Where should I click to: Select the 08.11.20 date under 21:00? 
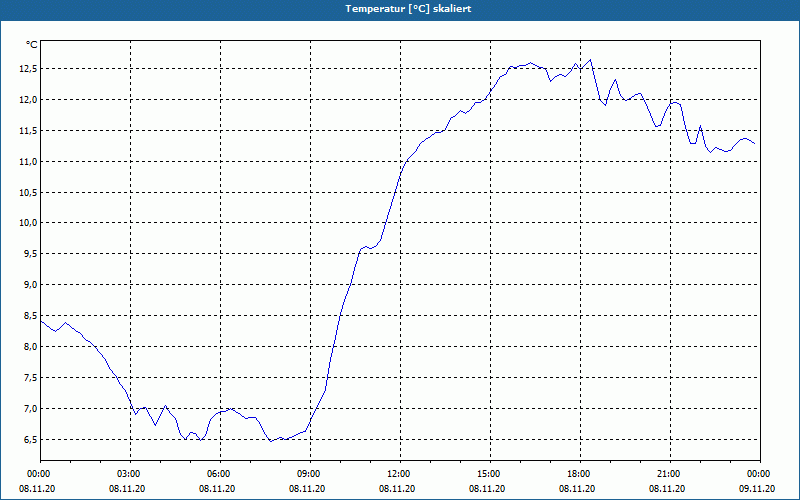click(667, 489)
